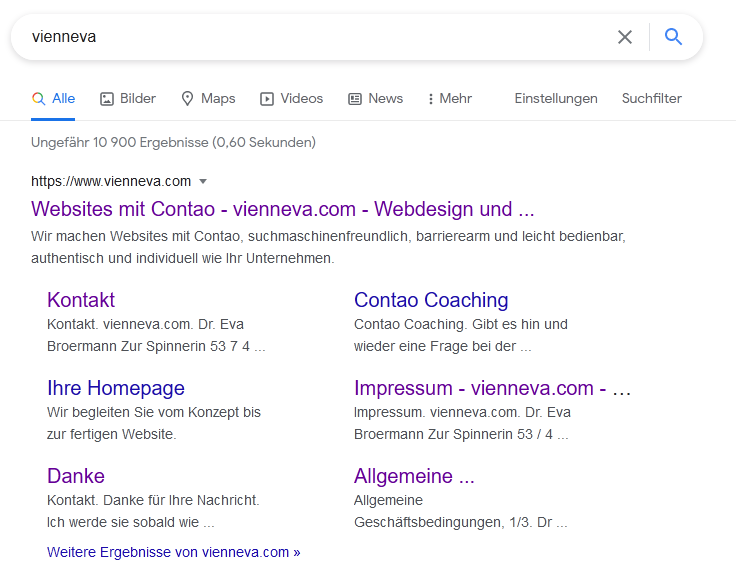Open the Einstellungen menu
Image resolution: width=736 pixels, height=580 pixels.
(x=556, y=99)
